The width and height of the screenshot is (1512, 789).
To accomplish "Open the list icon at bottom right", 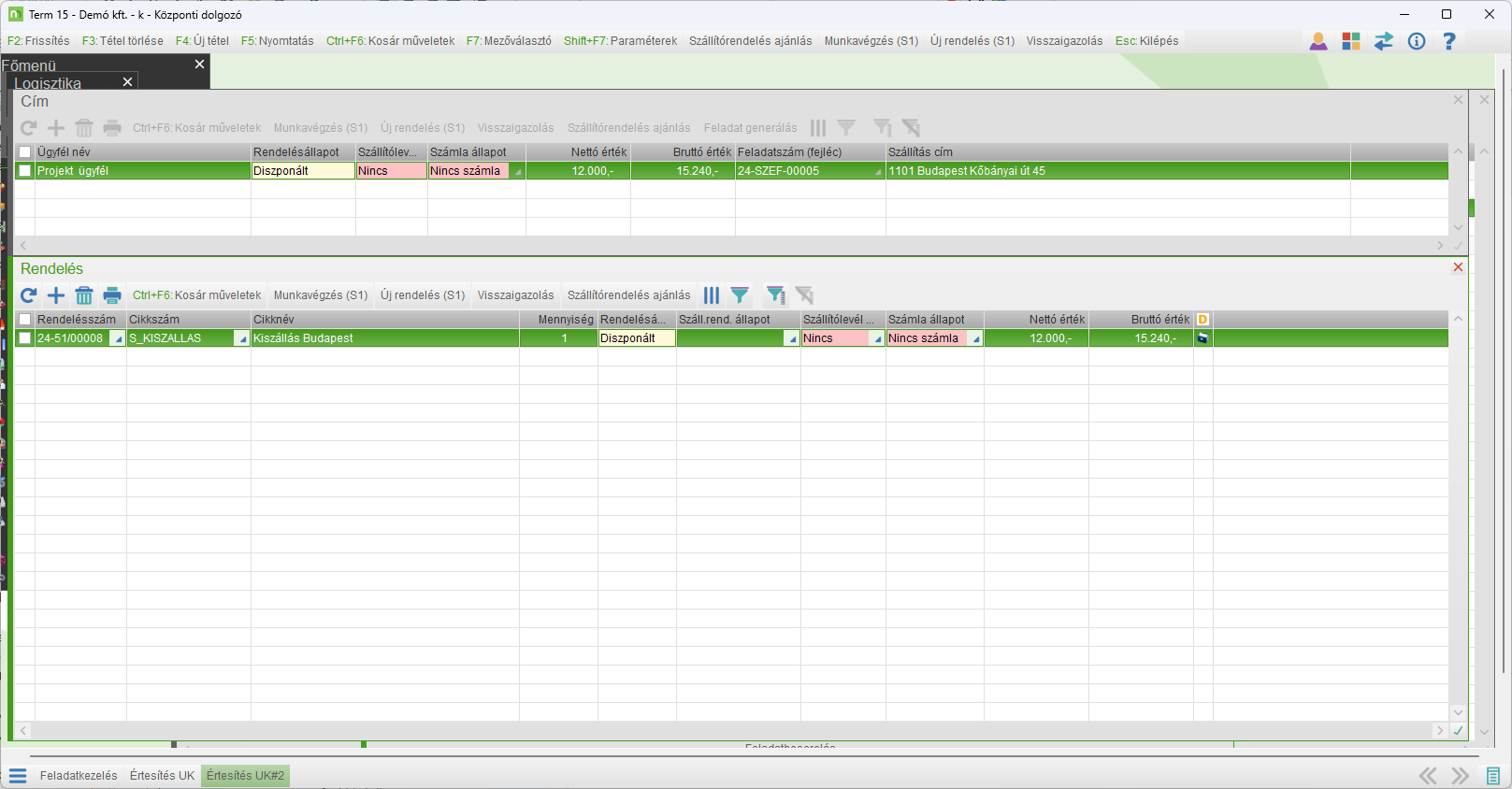I will 1493,776.
